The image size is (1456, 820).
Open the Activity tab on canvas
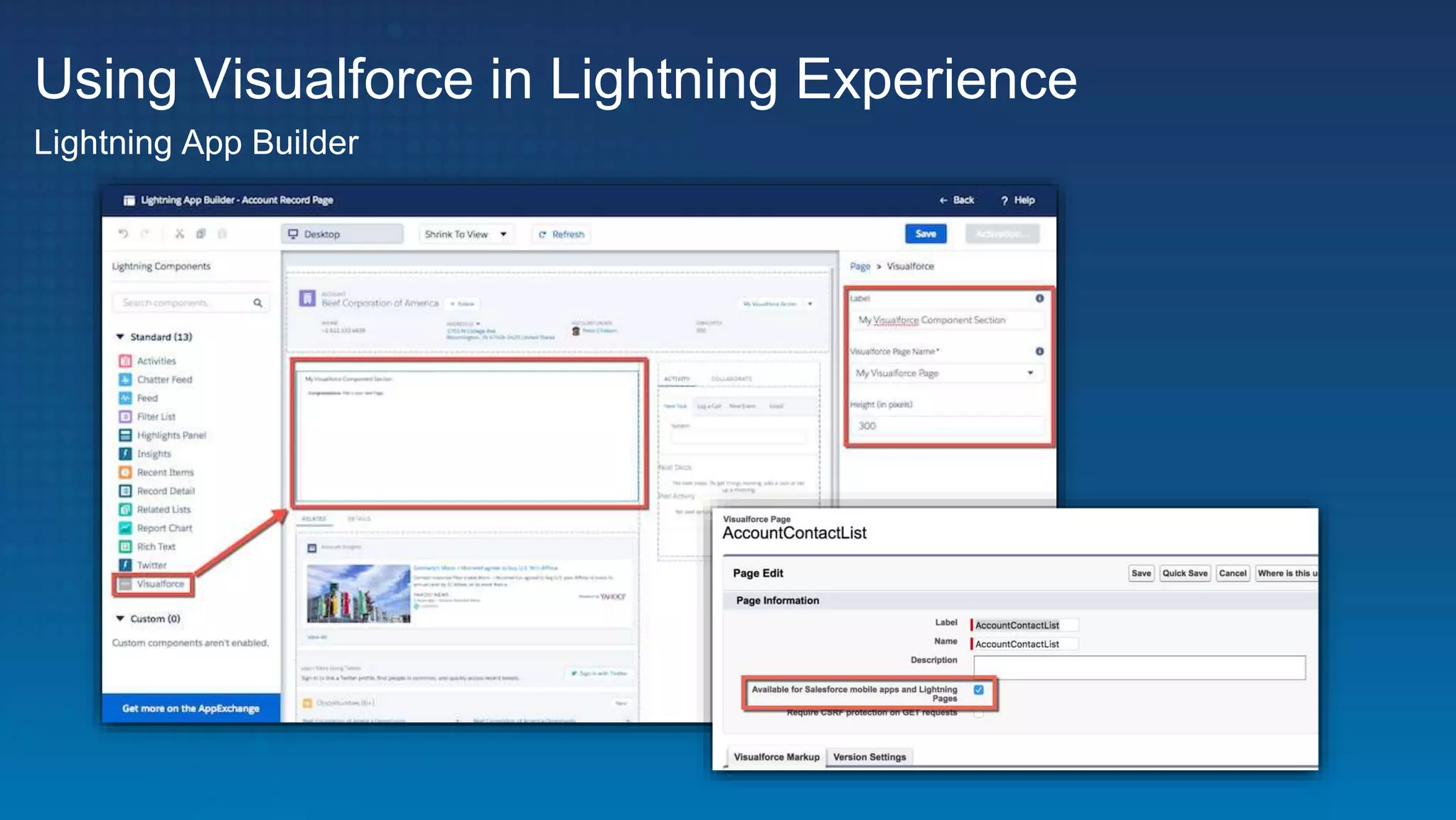point(677,379)
